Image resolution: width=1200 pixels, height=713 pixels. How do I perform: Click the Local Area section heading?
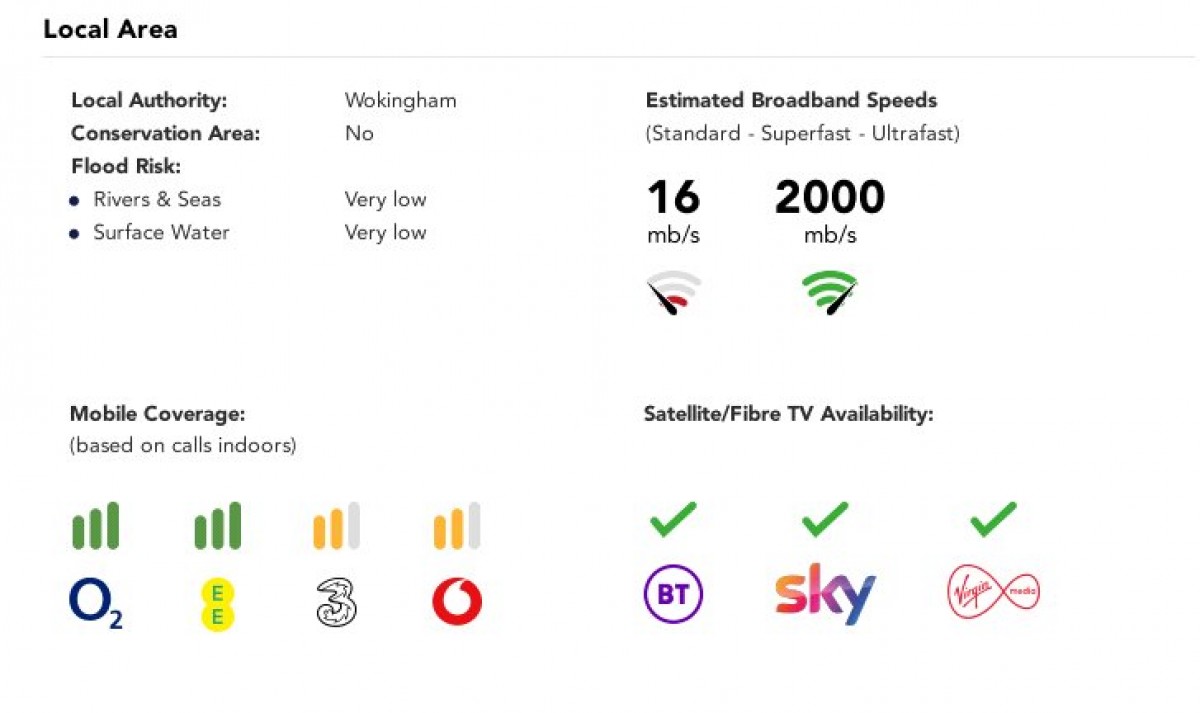[x=110, y=29]
